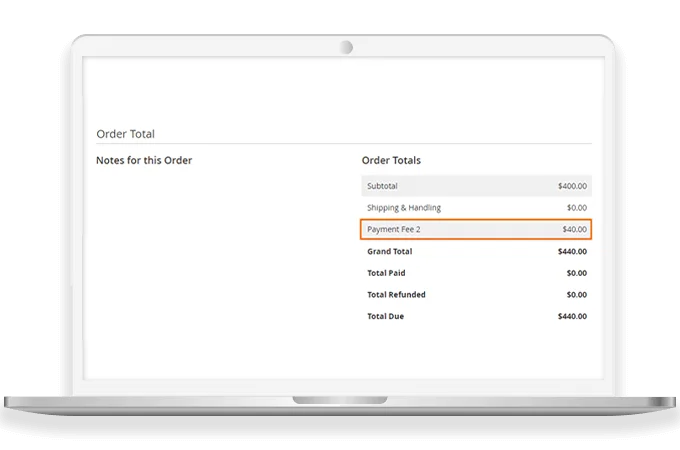Select the Total Refunded $0.00 value
The width and height of the screenshot is (680, 450).
pyautogui.click(x=577, y=295)
